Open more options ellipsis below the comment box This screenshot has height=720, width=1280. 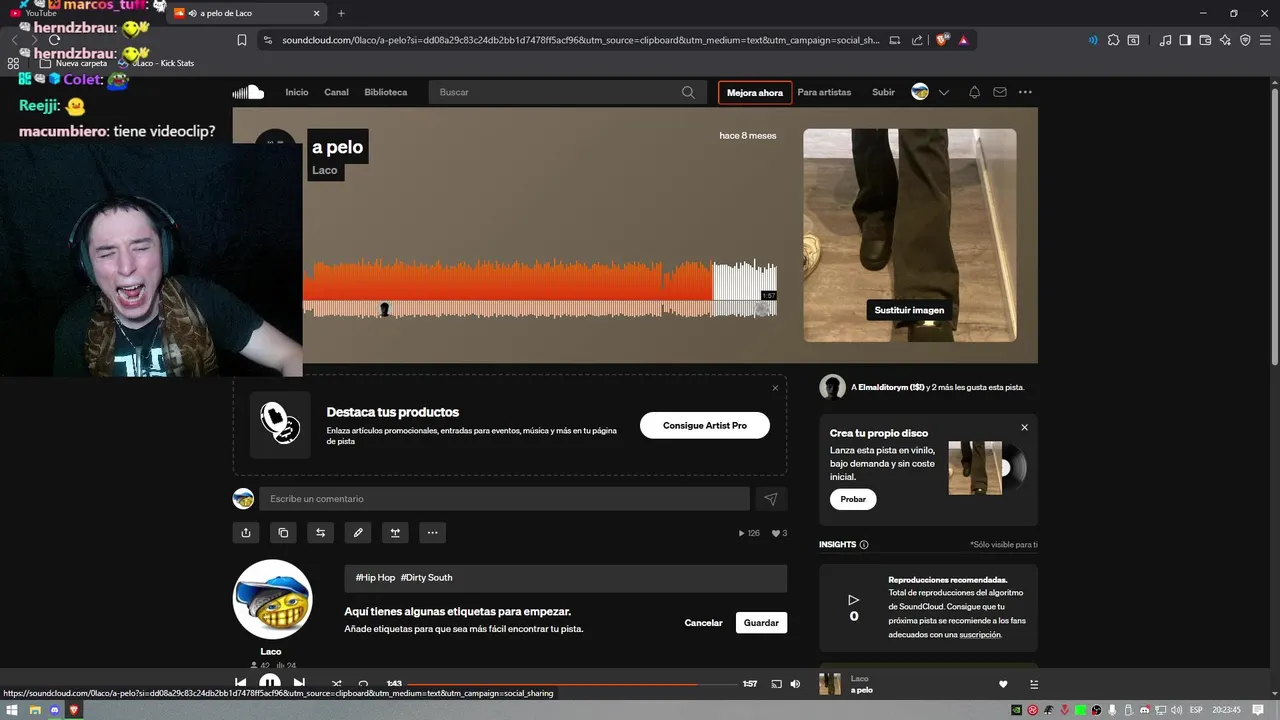[432, 533]
